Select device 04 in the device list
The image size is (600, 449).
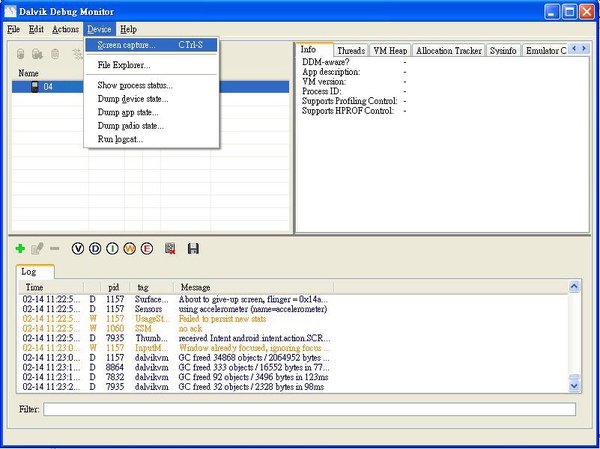47,87
